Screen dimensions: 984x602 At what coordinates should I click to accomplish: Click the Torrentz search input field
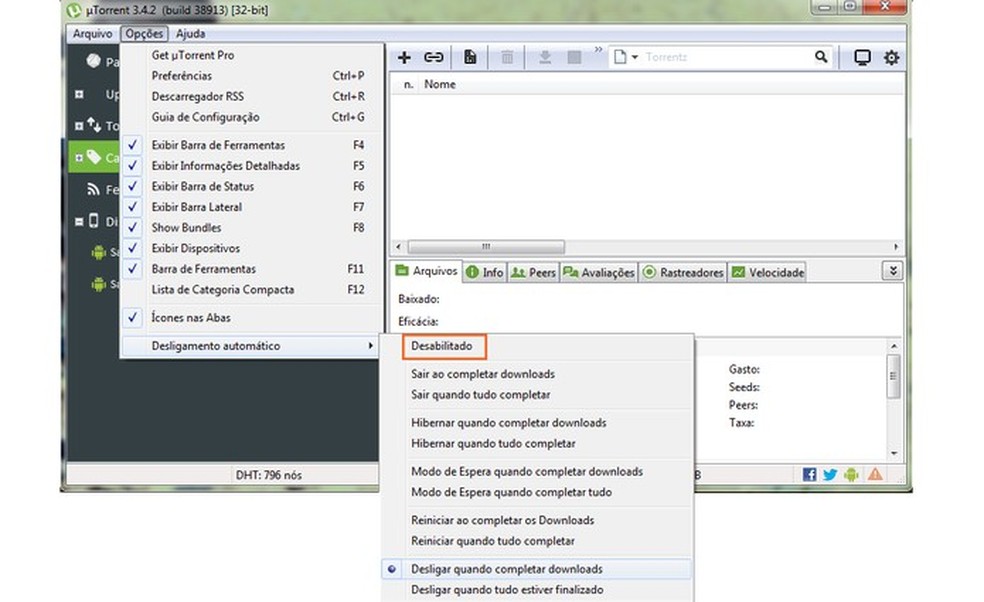click(726, 57)
